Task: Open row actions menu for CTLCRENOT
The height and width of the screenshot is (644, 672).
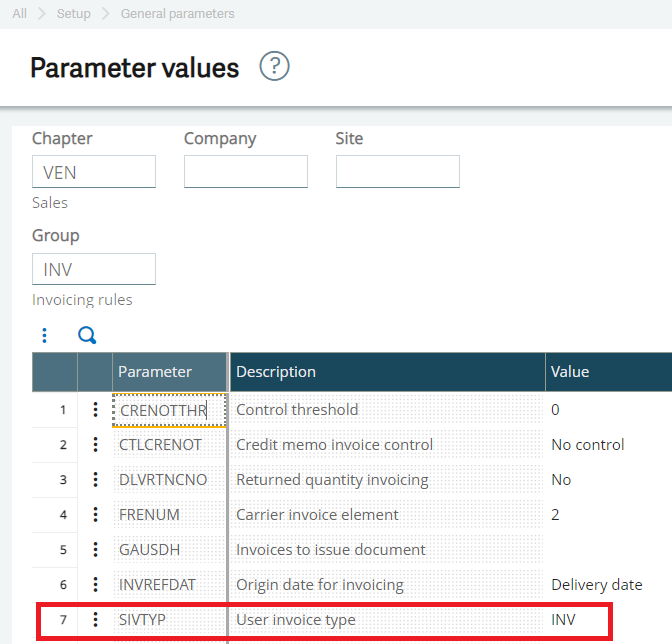Action: [95, 444]
